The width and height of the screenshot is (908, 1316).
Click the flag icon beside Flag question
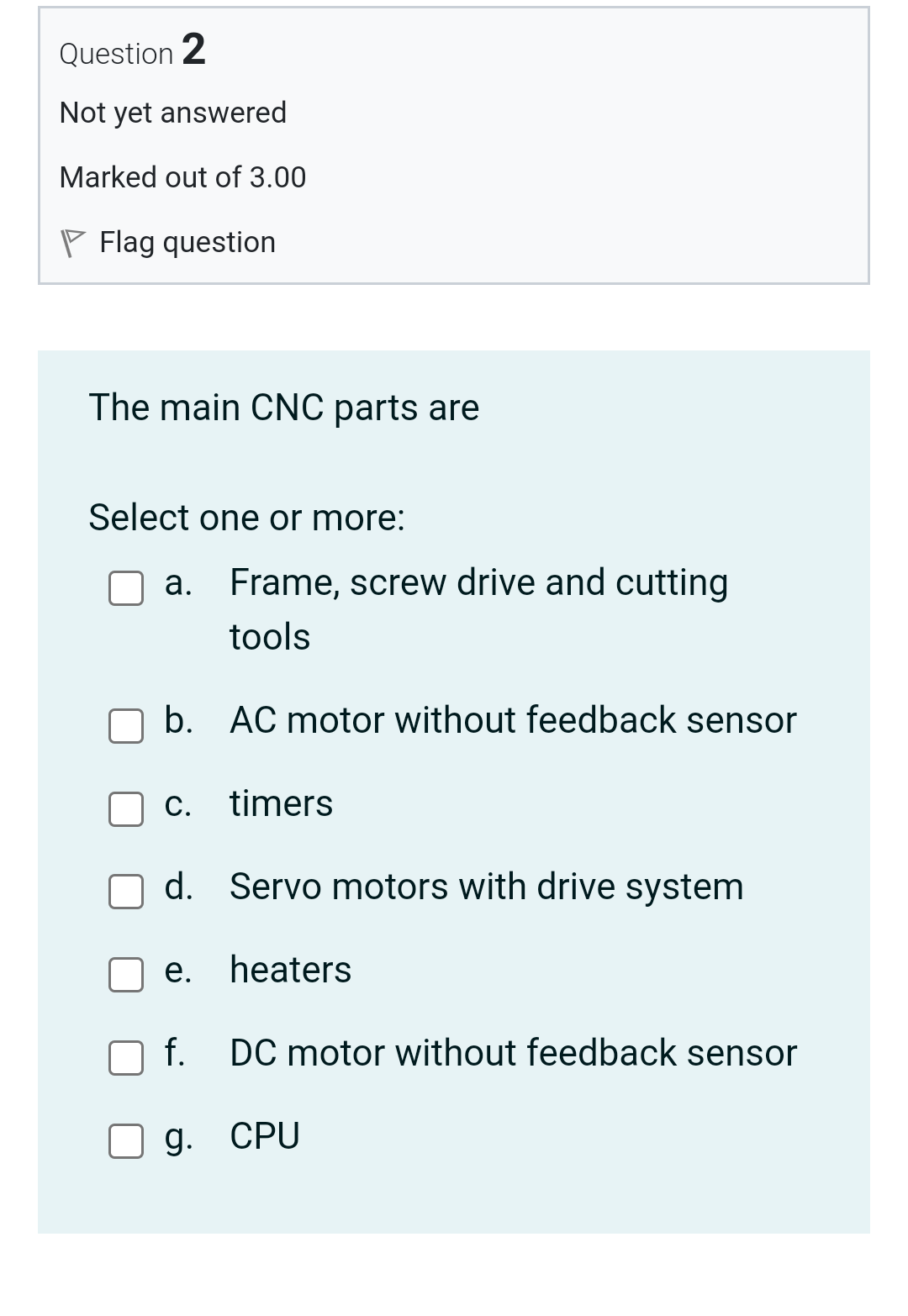coord(74,244)
